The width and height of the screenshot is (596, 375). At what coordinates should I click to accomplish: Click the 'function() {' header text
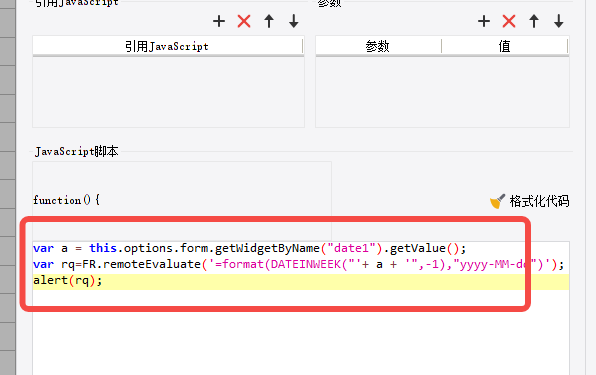pyautogui.click(x=67, y=200)
